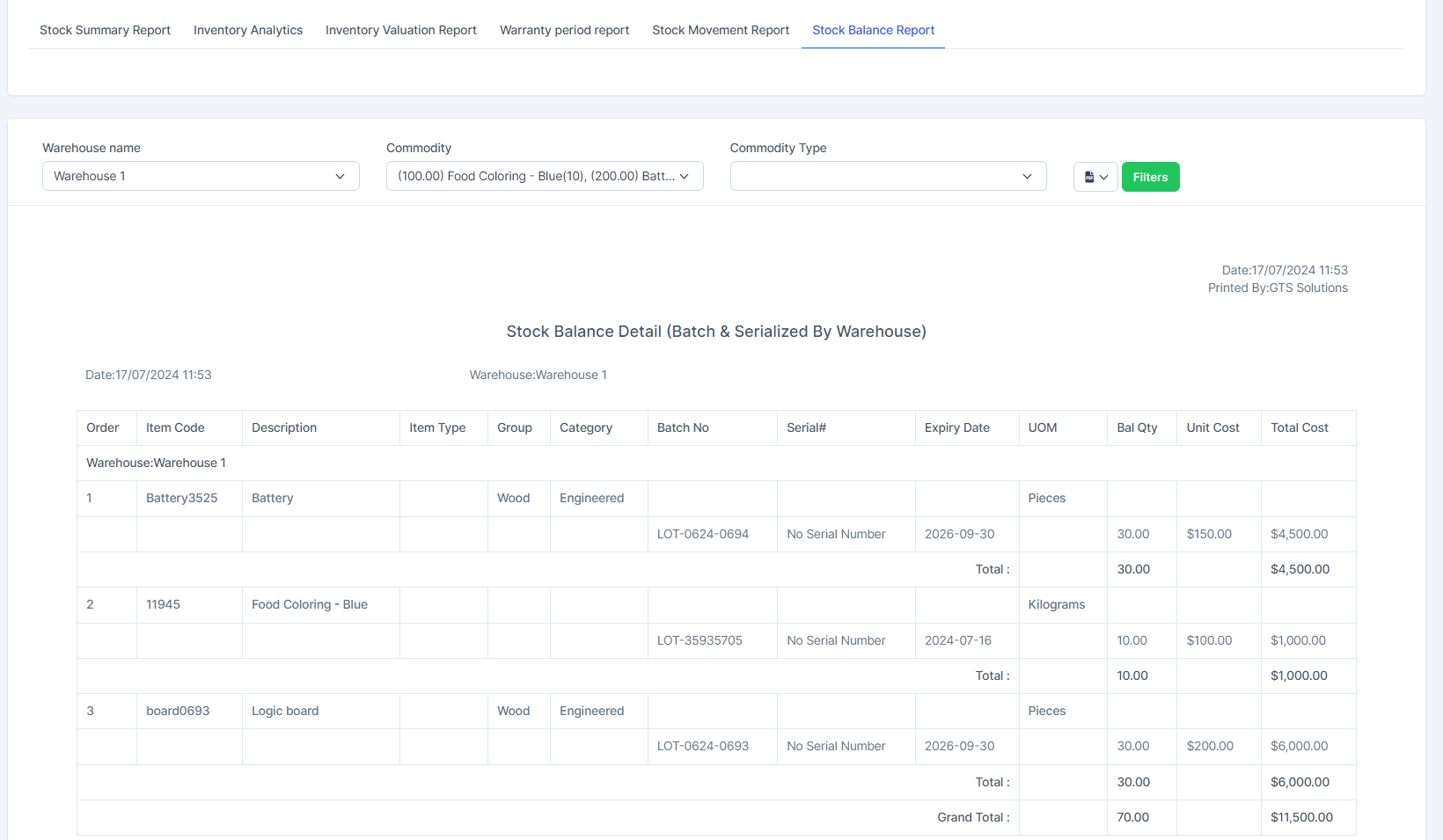
Task: Click the Expiry Date column header
Action: tap(956, 427)
